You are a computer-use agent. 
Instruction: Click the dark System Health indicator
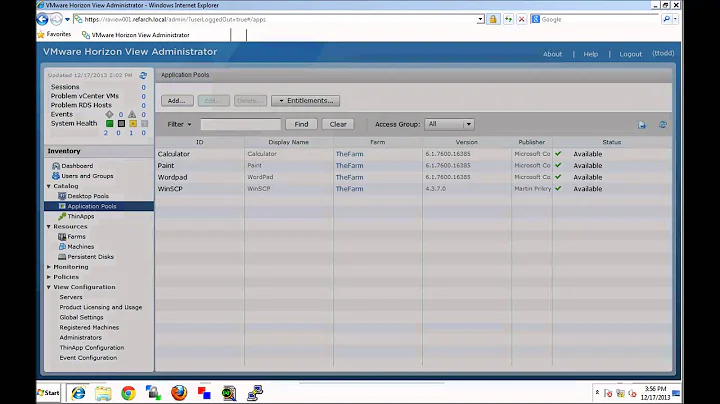[x=121, y=123]
